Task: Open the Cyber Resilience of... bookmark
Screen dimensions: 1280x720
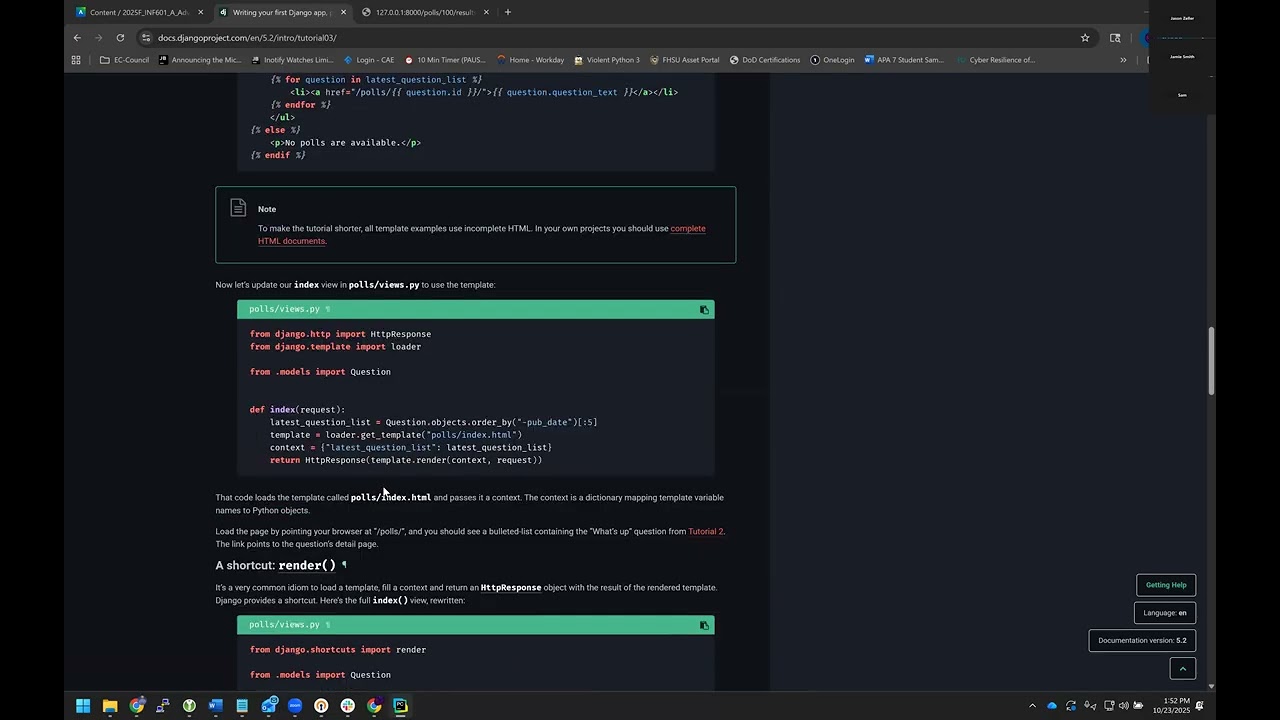Action: click(x=995, y=60)
